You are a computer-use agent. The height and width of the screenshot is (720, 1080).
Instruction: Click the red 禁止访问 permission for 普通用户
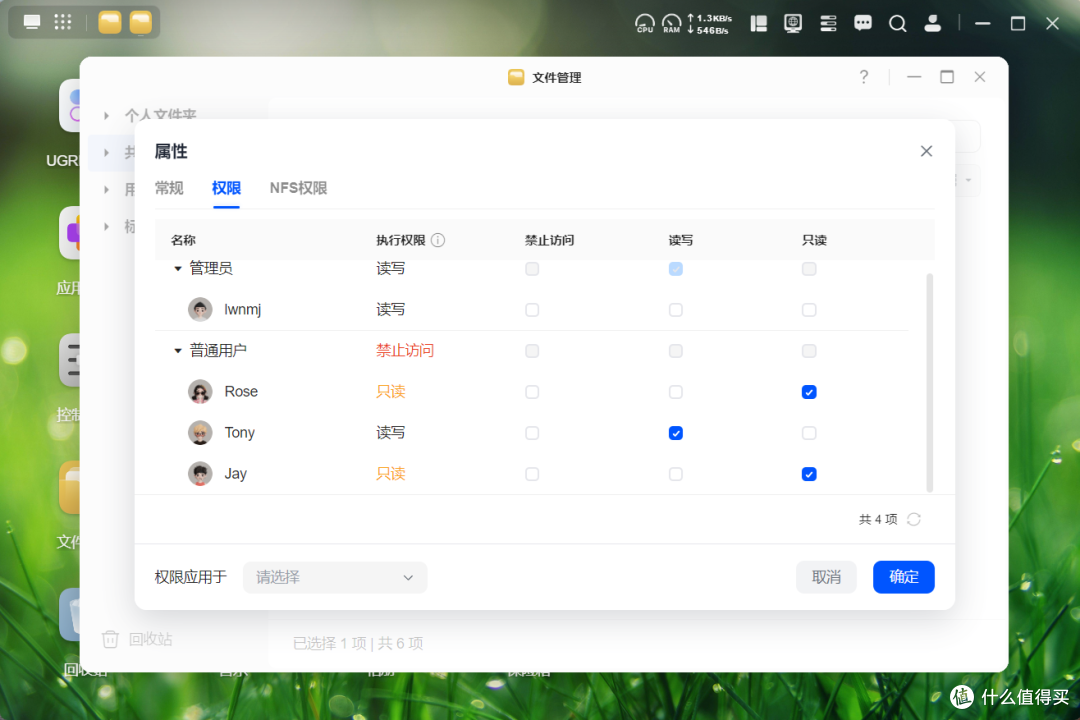pos(405,351)
